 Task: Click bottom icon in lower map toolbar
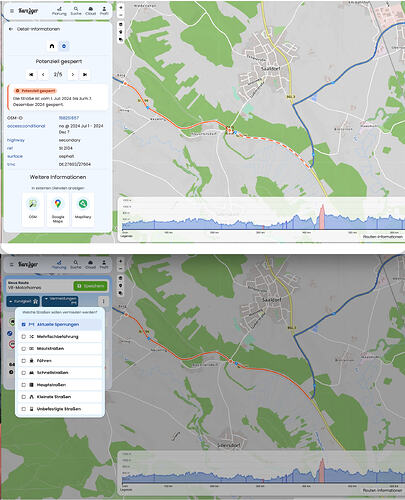click(x=121, y=293)
